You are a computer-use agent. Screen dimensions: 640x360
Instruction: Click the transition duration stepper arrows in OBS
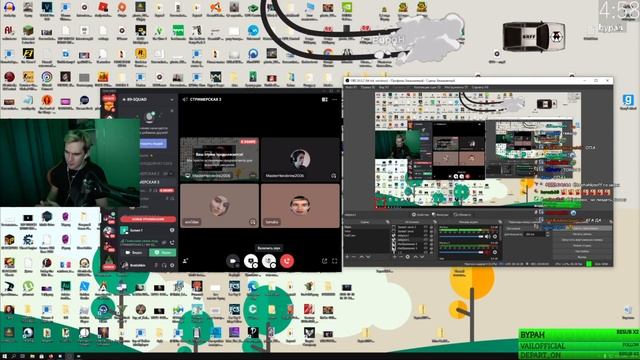548,234
